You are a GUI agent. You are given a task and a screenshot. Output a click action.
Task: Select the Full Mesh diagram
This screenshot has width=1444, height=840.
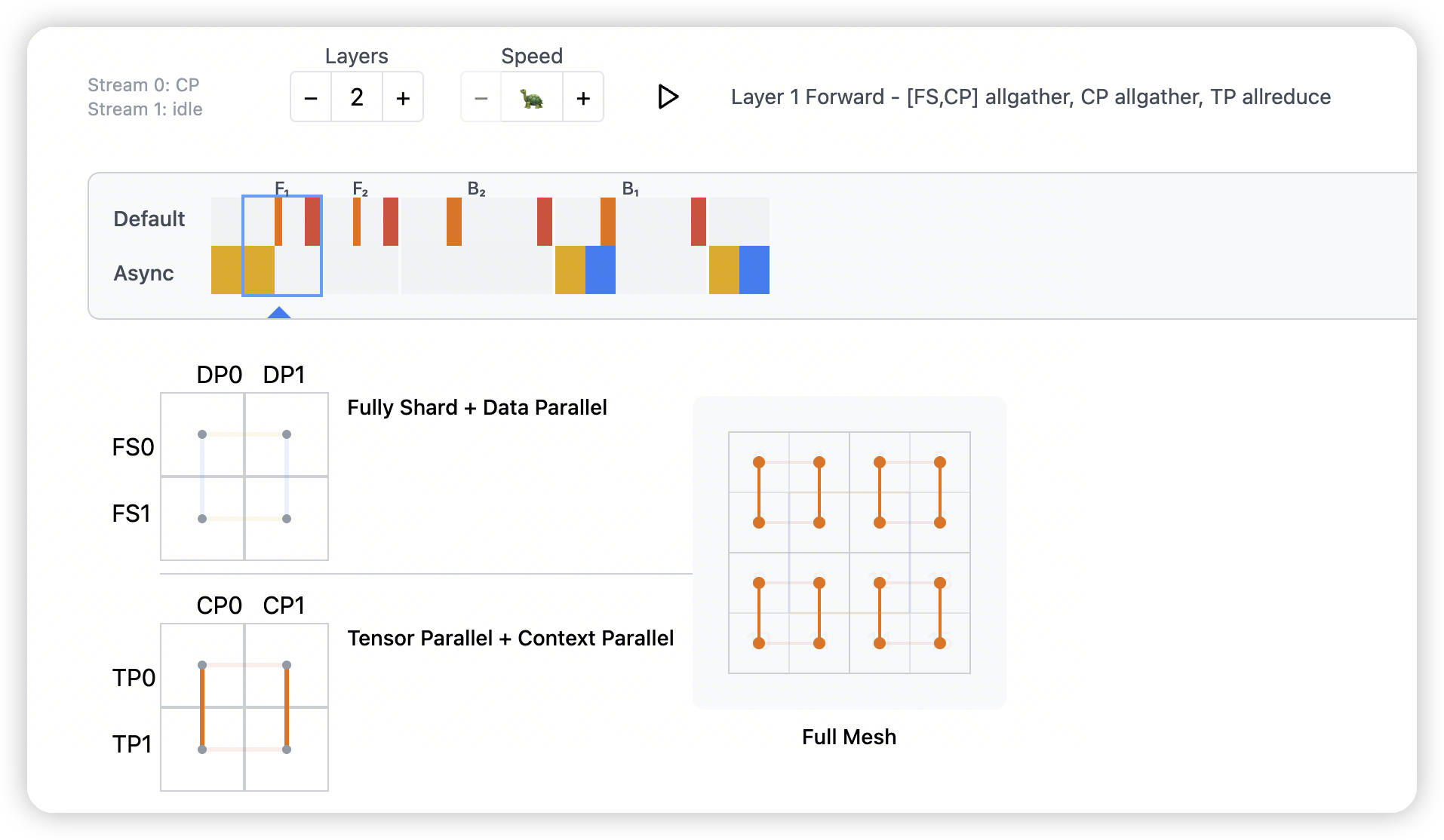pos(849,553)
